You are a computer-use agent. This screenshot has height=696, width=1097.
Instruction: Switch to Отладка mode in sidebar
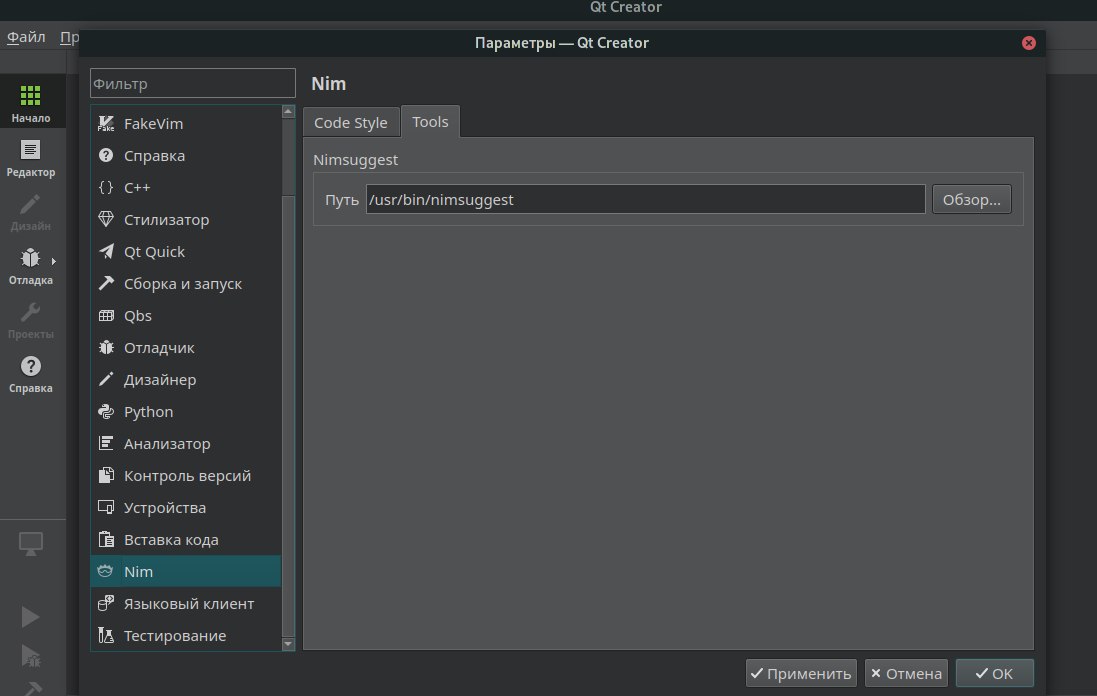coord(31,266)
